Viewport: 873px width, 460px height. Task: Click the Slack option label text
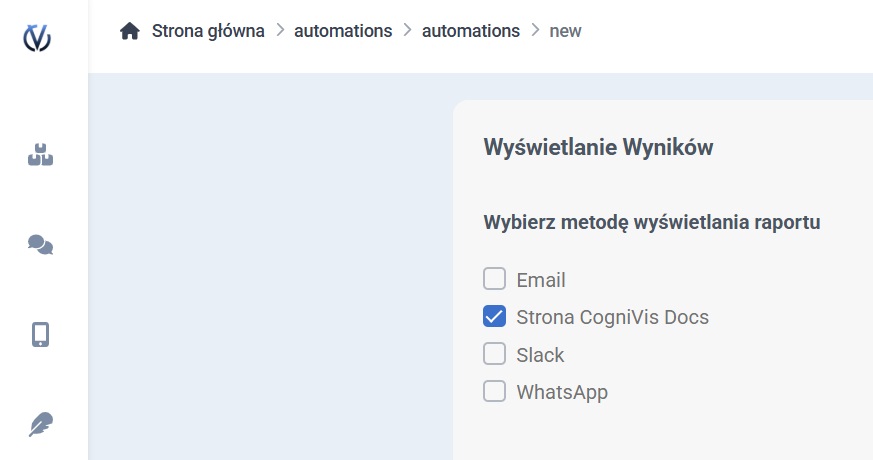[540, 355]
